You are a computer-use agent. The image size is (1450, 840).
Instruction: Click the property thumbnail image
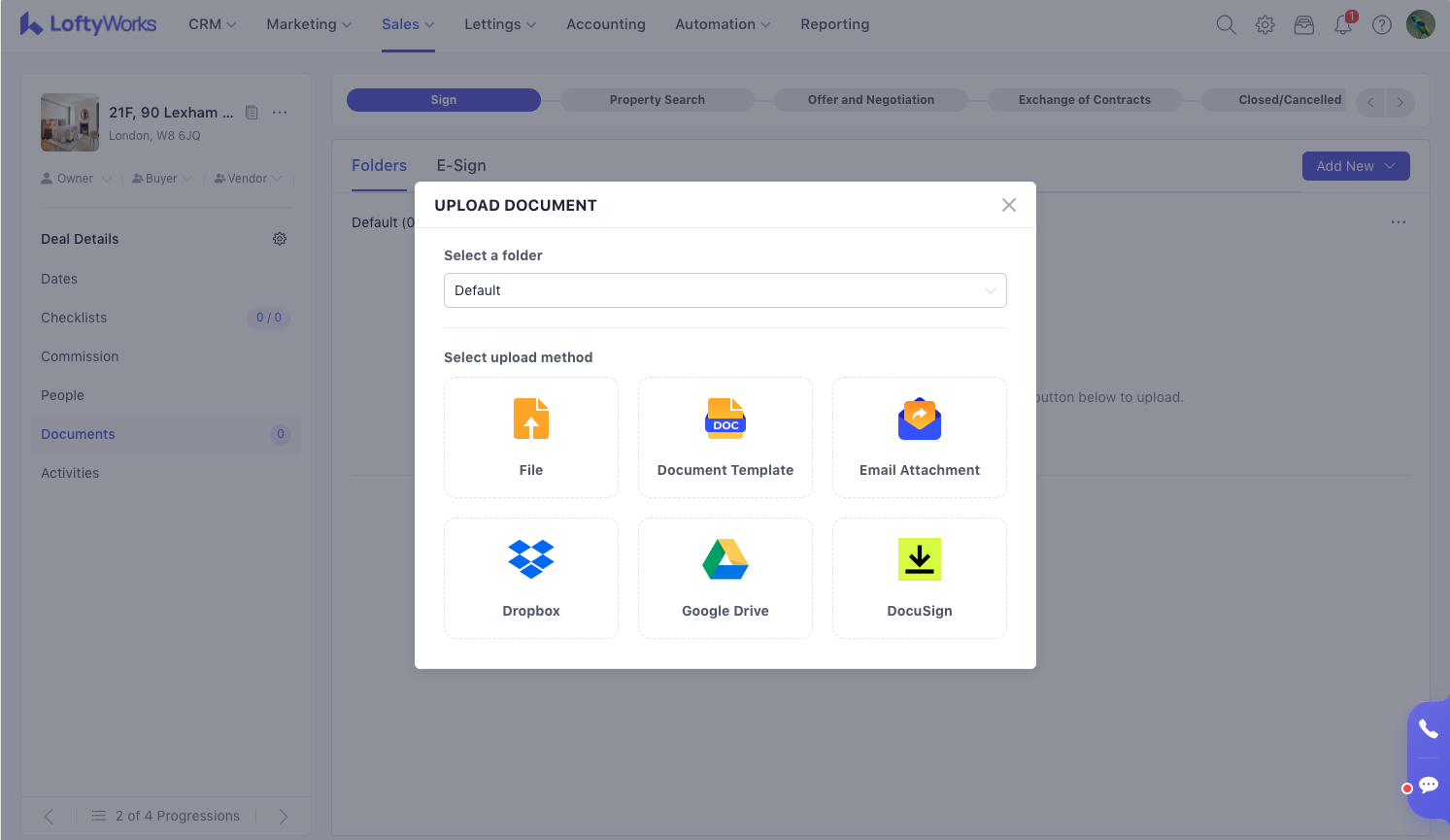click(x=70, y=122)
